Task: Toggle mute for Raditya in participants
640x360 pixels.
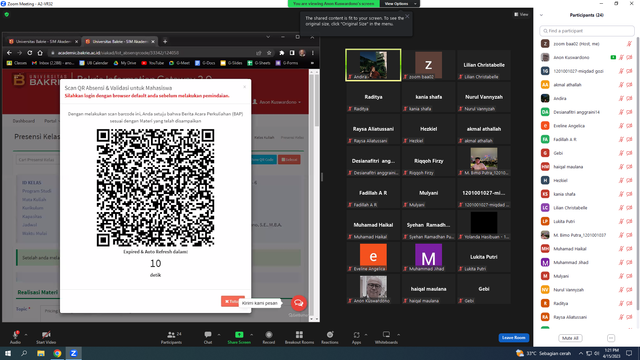Action: [622, 304]
